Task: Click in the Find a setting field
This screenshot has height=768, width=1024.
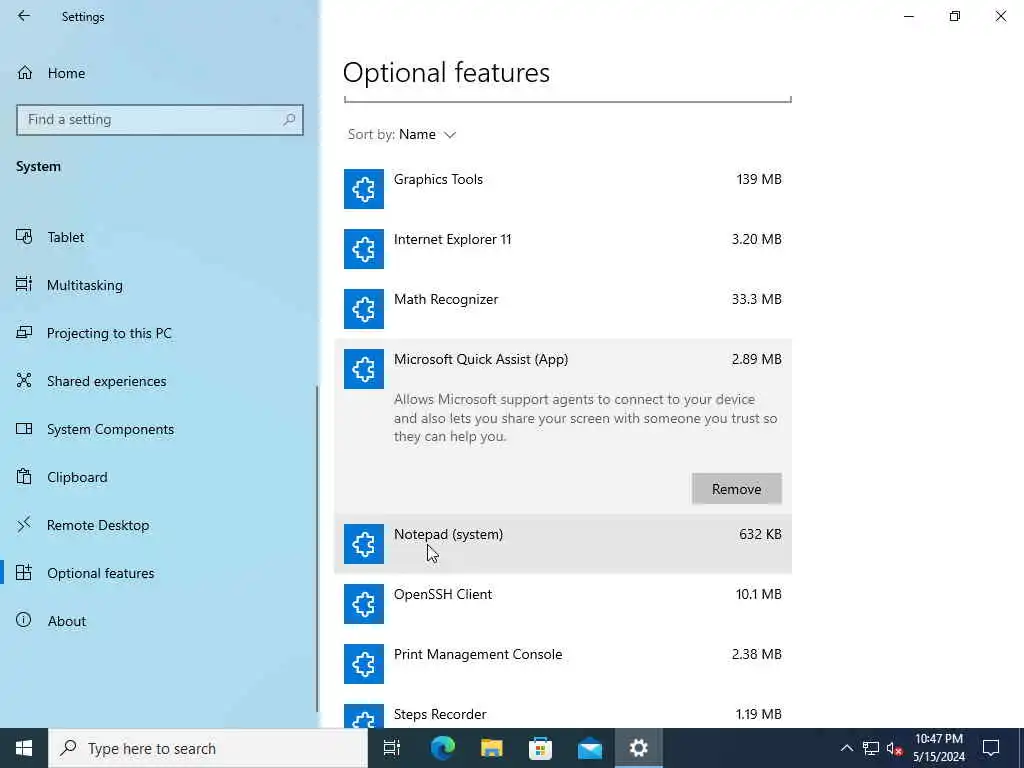Action: pos(159,120)
